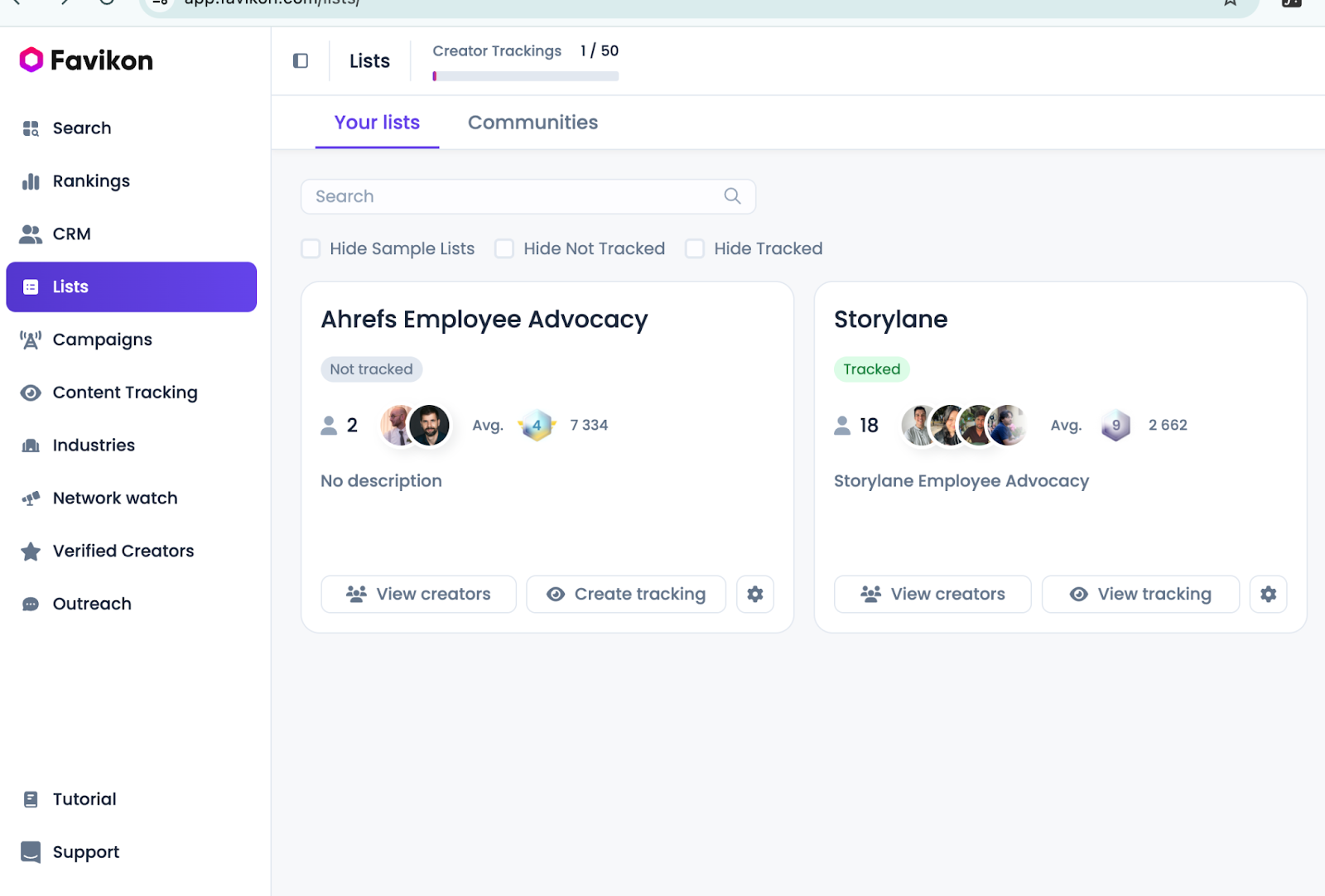Click the Favikon logo

(x=86, y=60)
